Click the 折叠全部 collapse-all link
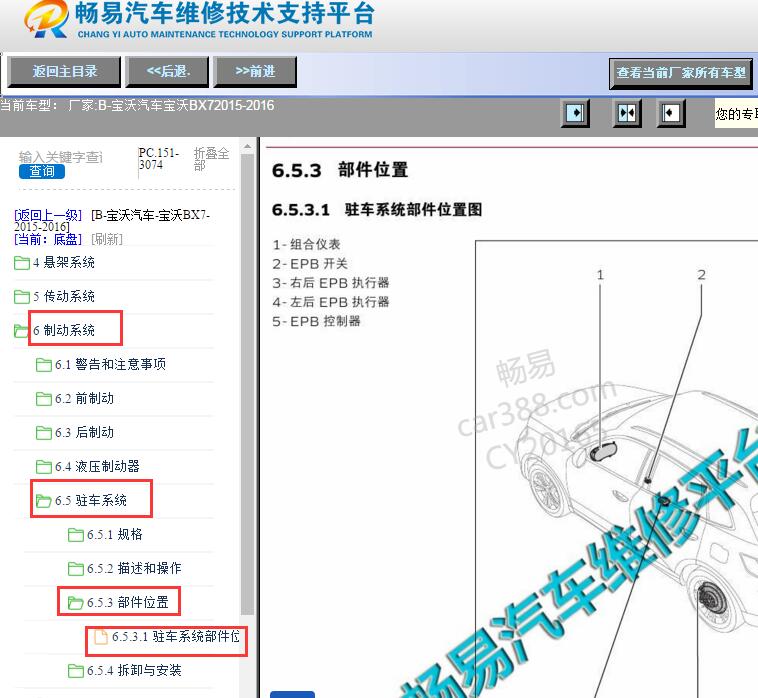Image resolution: width=758 pixels, height=698 pixels. 211,159
